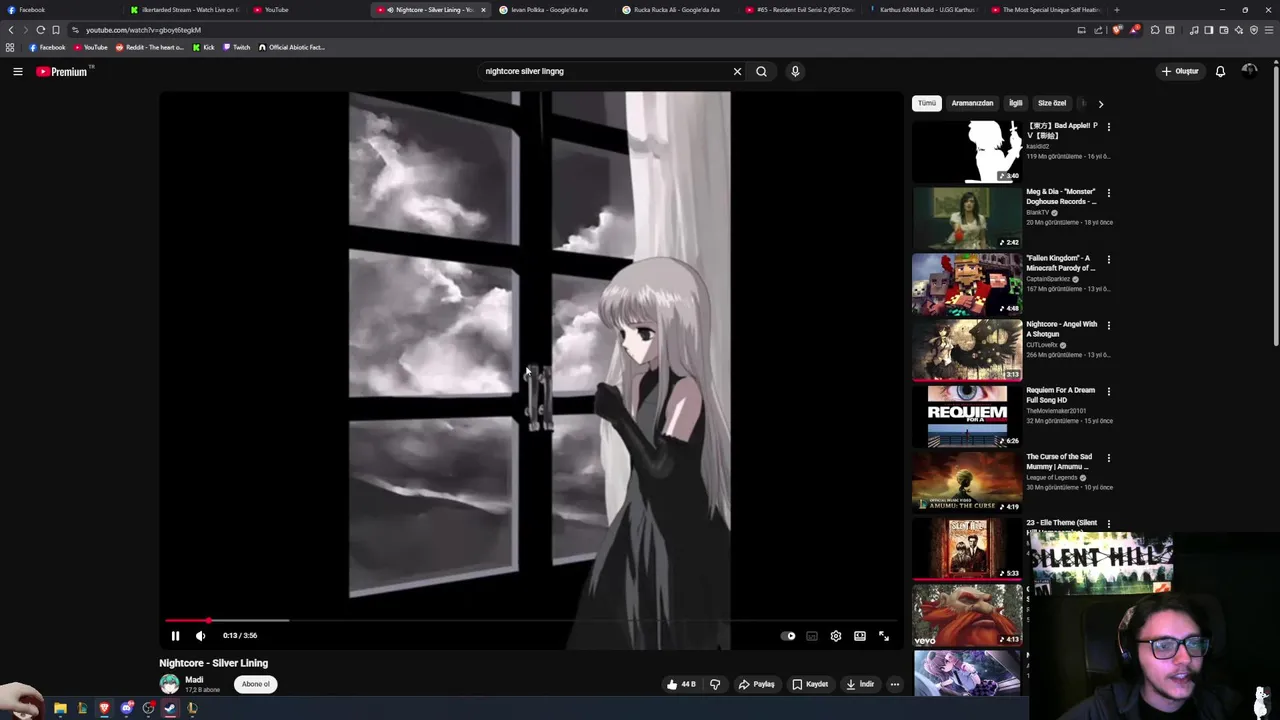
Task: Close the Nightcore - Silver Lining tab
Action: (x=483, y=10)
